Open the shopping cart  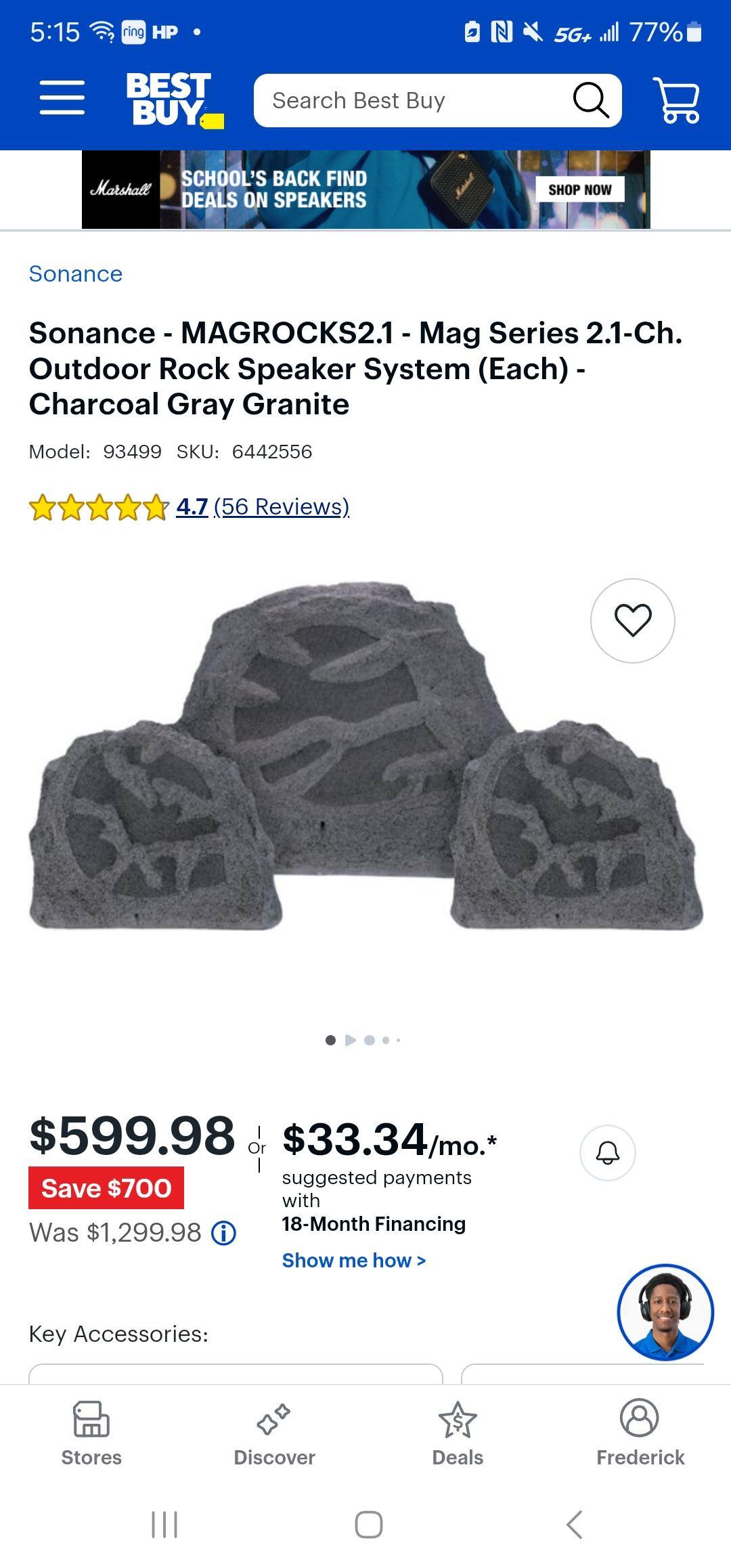(676, 100)
